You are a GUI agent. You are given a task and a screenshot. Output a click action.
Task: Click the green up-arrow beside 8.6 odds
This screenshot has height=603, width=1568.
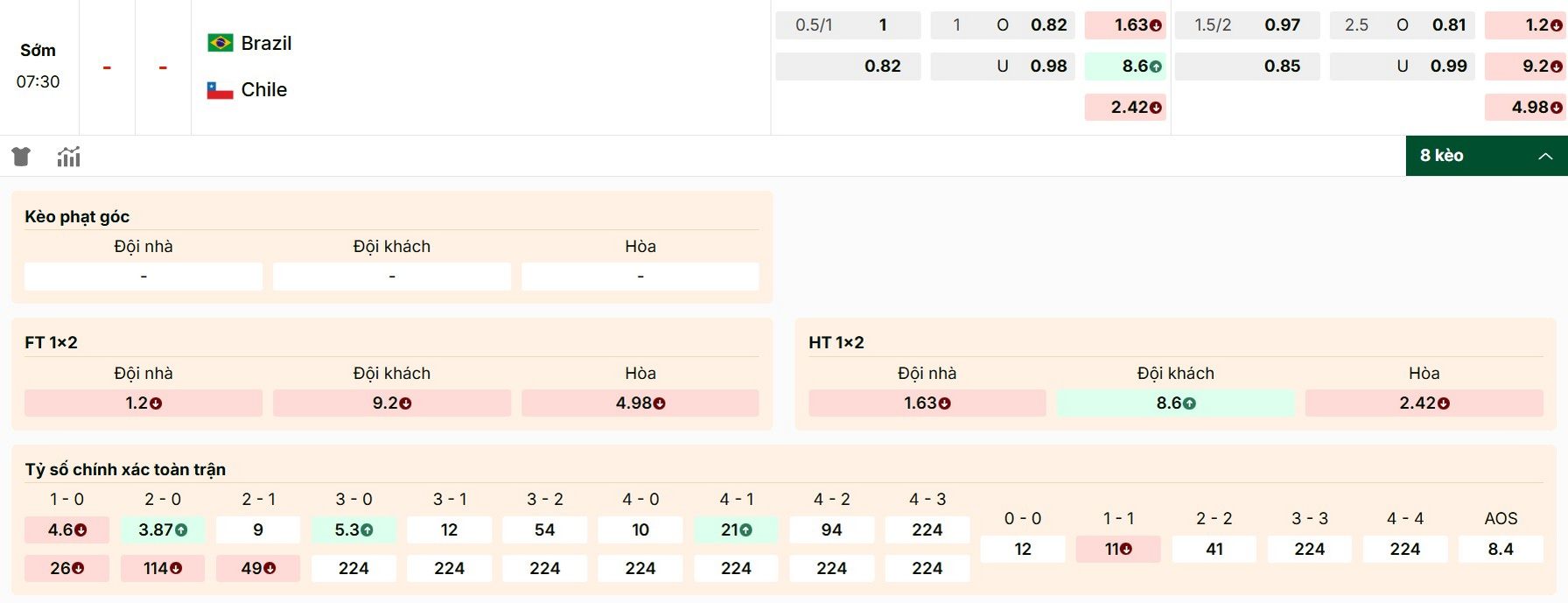tap(1156, 66)
